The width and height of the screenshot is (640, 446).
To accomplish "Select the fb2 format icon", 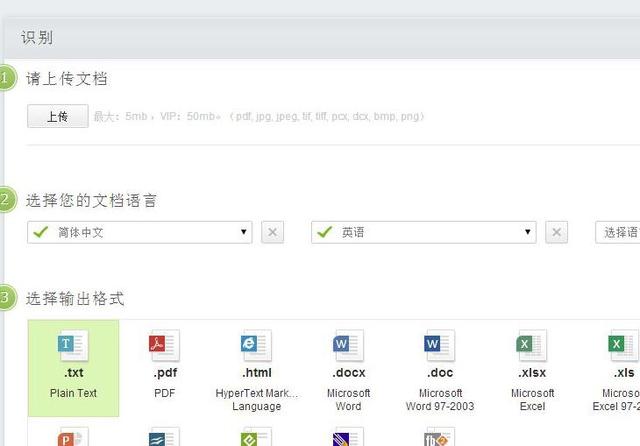I will click(x=440, y=437).
